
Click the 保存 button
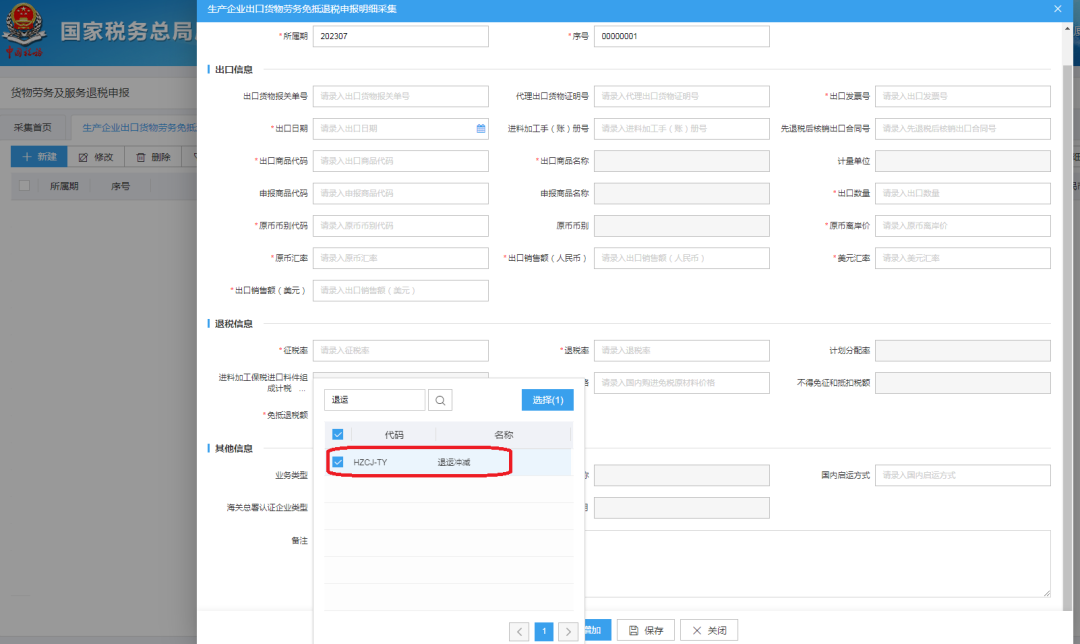click(646, 630)
